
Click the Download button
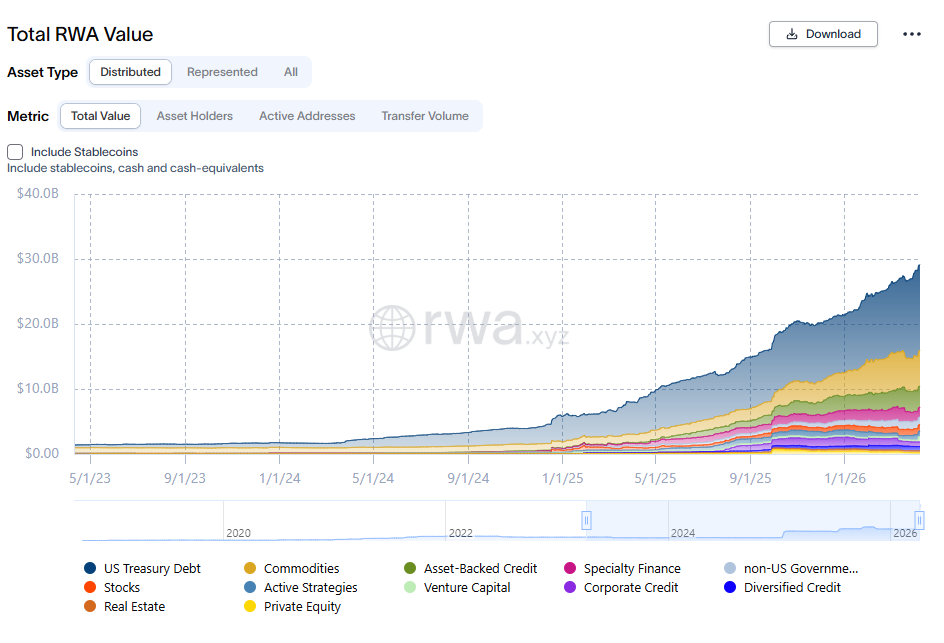pyautogui.click(x=822, y=34)
